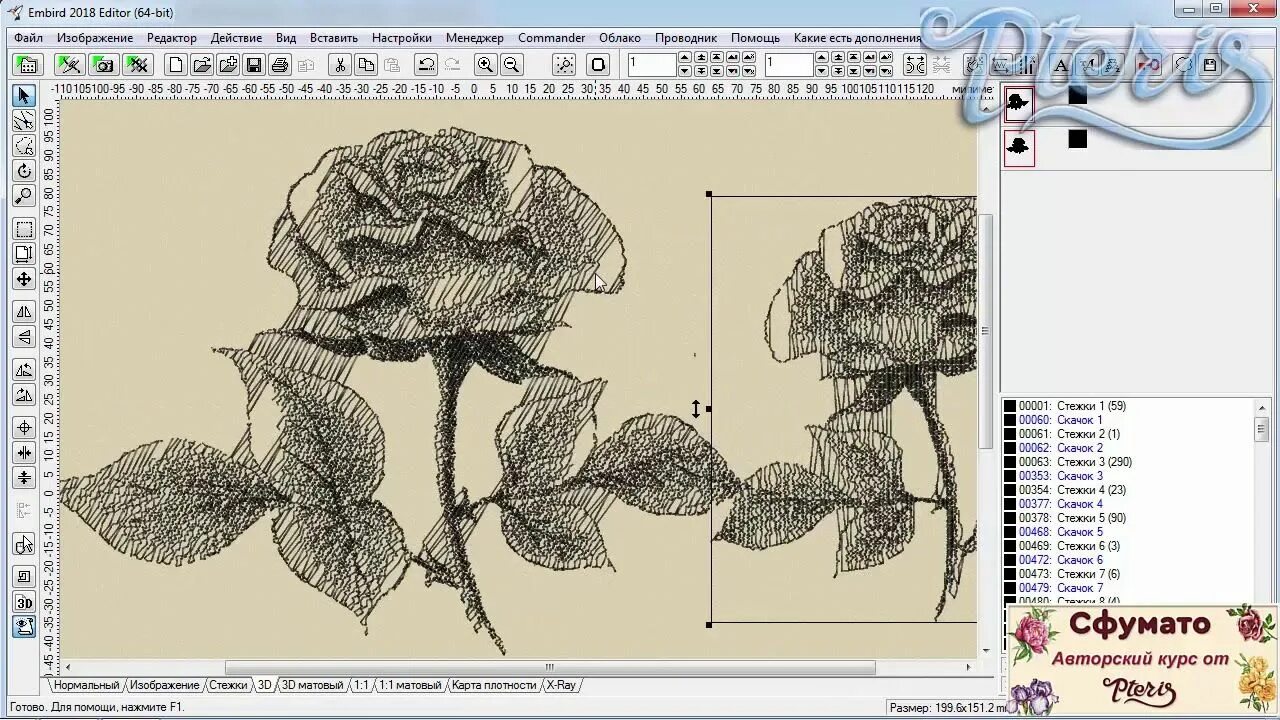Toggle the 3D view sidebar icon
1280x720 pixels.
(24, 603)
